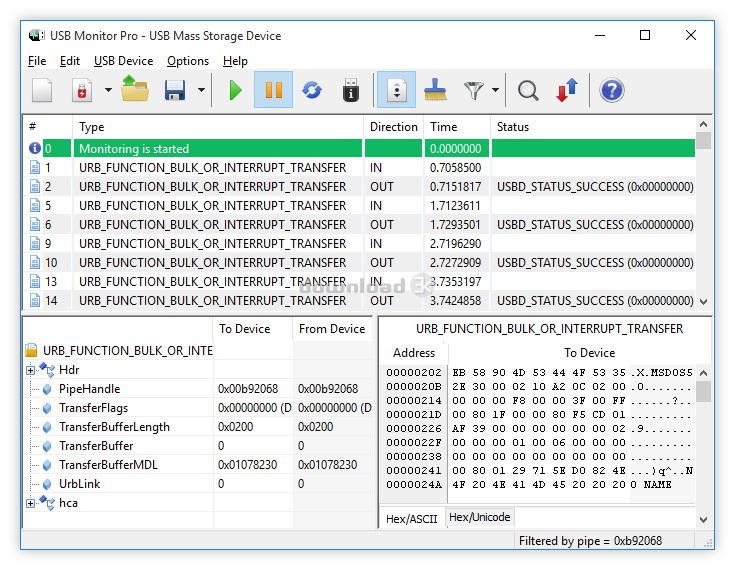Viewport: 735px width, 570px height.
Task: Switch to the Hex/Unicode tab
Action: point(480,517)
